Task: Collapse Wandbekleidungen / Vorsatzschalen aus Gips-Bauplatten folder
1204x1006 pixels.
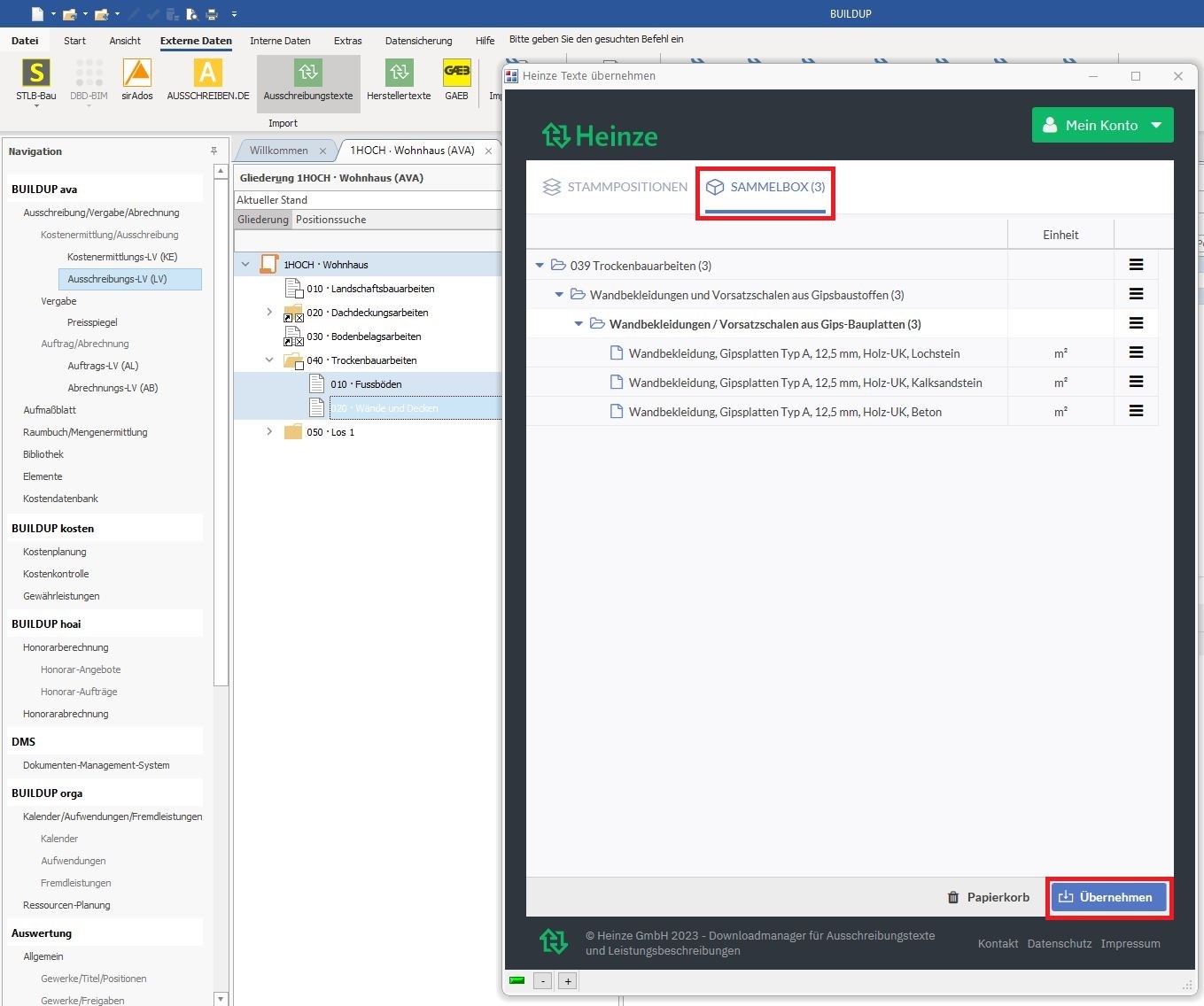Action: (579, 324)
